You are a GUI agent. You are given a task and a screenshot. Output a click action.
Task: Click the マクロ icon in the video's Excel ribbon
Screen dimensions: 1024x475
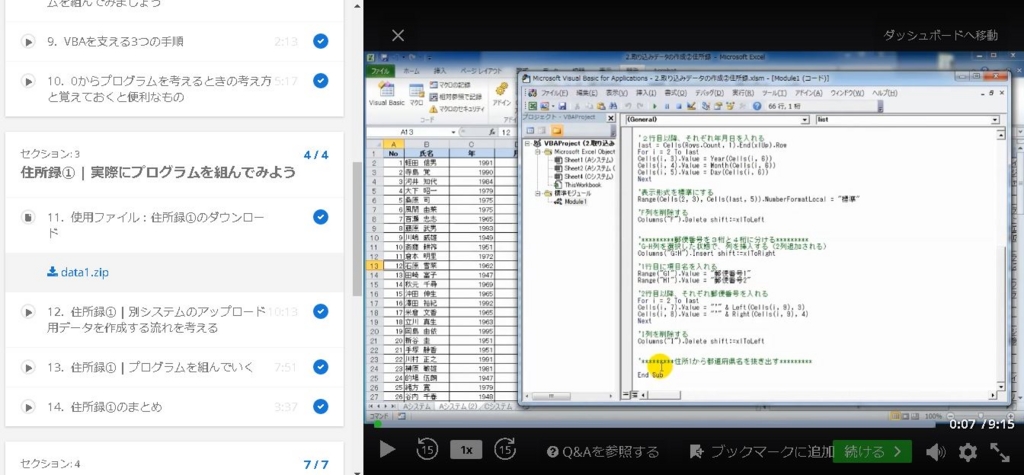point(417,93)
